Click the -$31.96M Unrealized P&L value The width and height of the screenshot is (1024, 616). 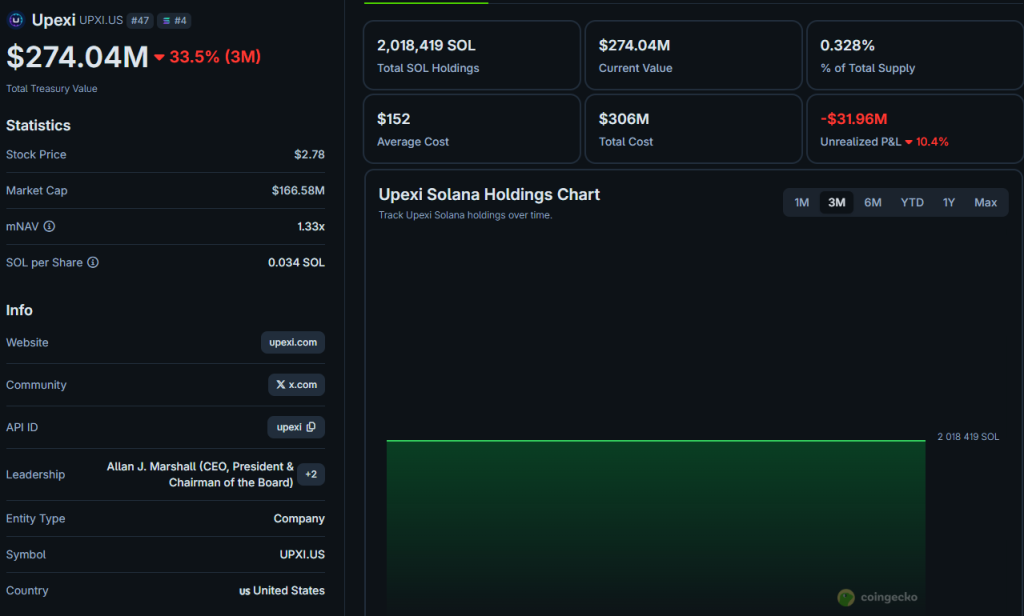tap(854, 119)
